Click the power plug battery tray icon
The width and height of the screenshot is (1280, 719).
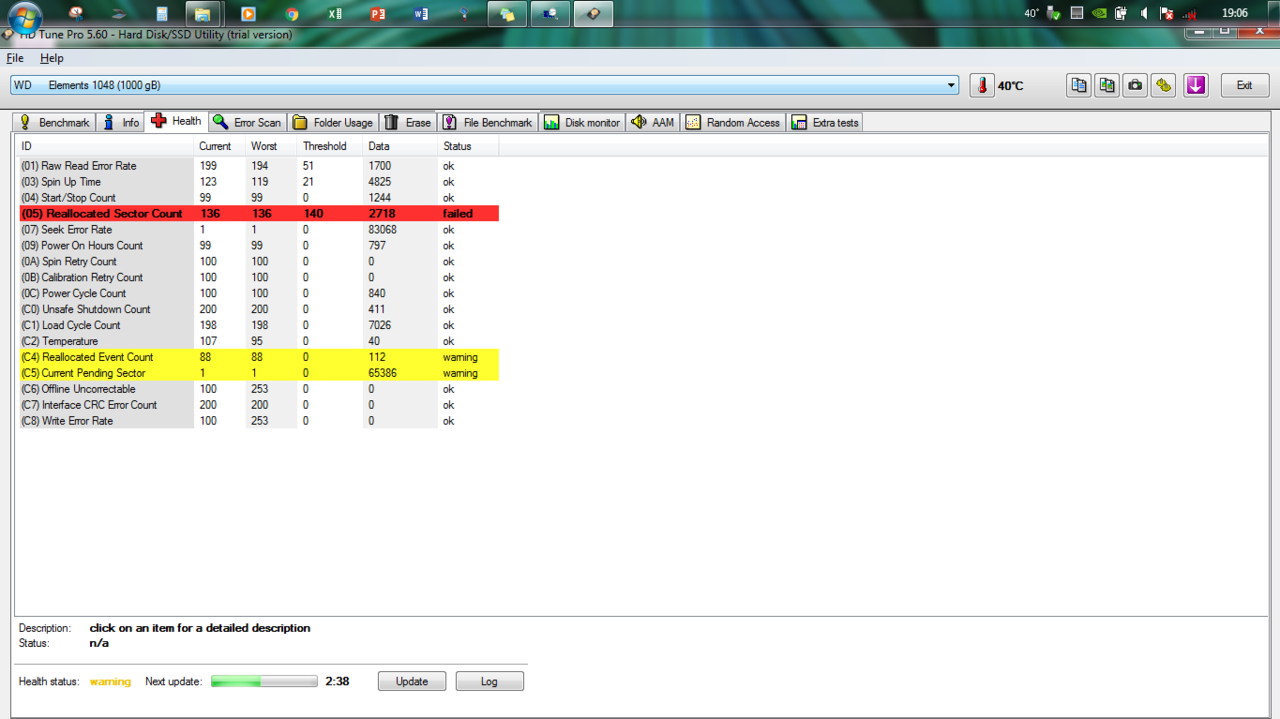[1121, 14]
